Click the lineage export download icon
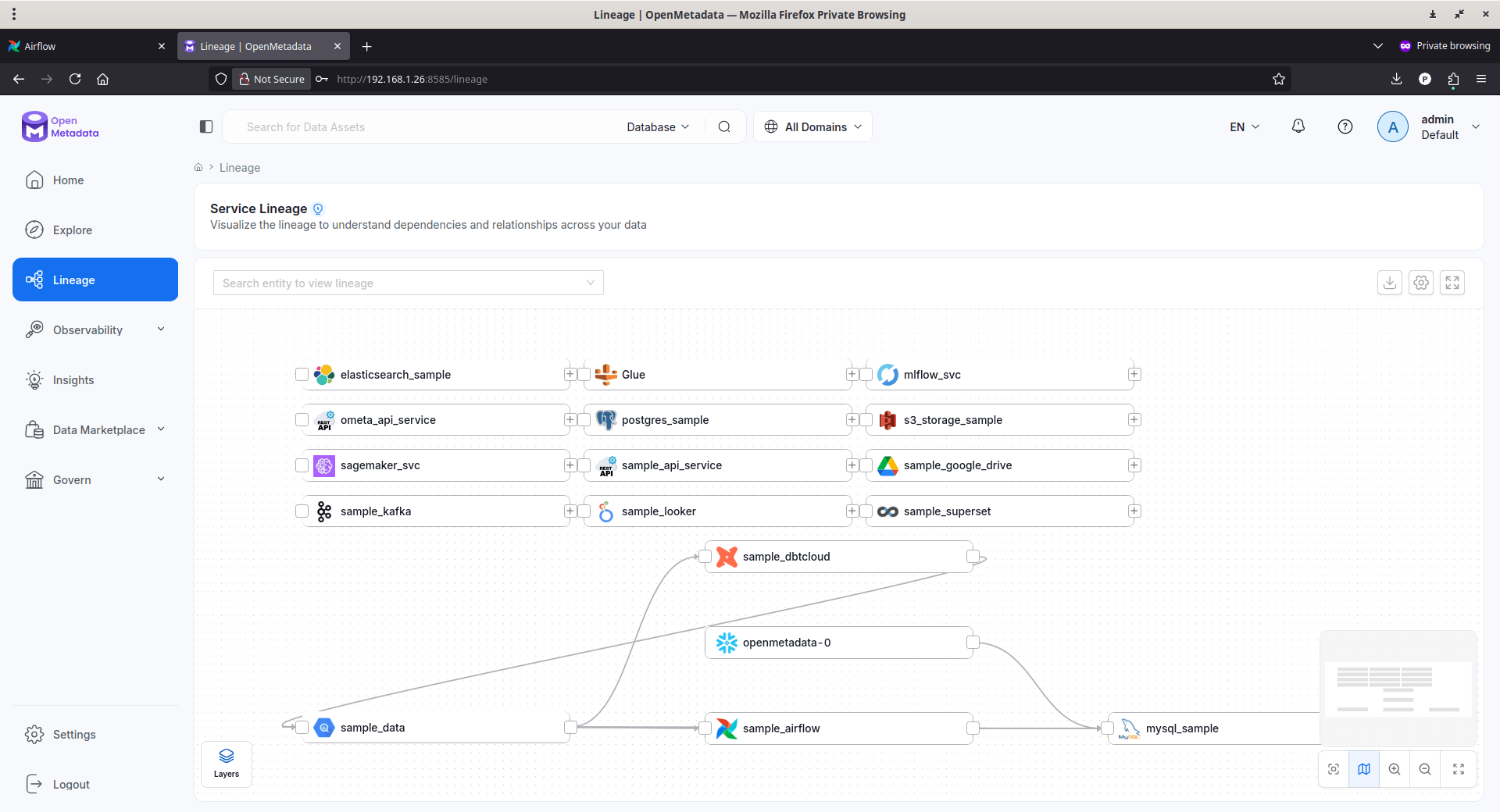Image resolution: width=1500 pixels, height=812 pixels. tap(1389, 283)
